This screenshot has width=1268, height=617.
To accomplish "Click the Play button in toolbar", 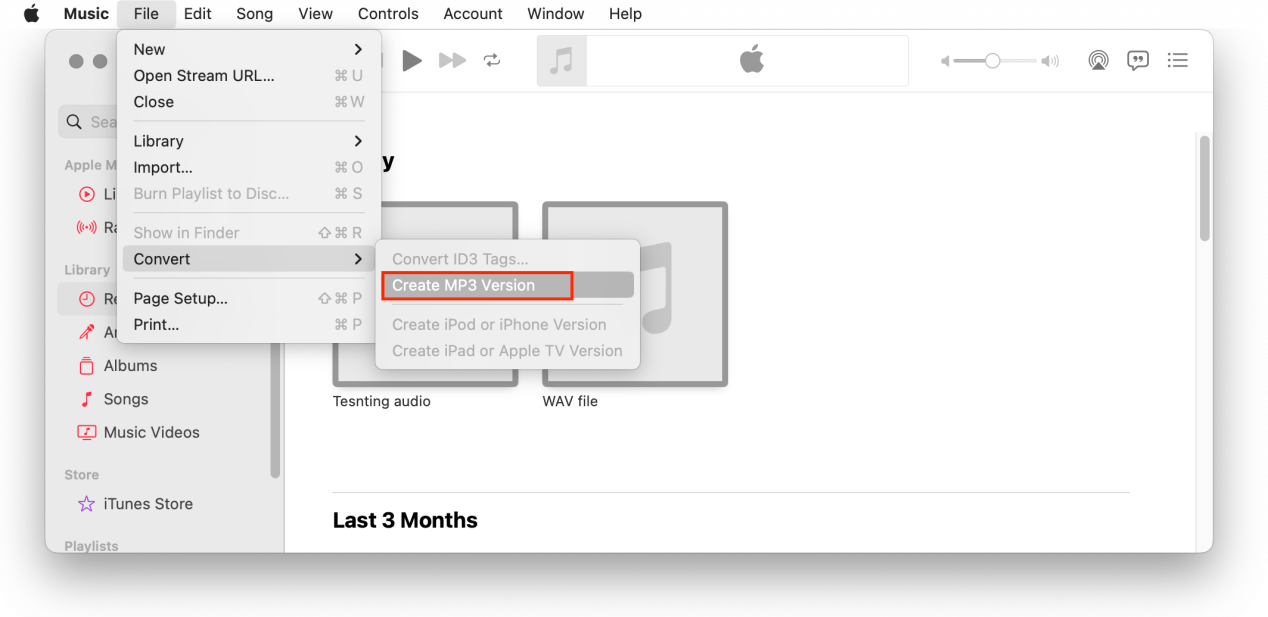I will (x=412, y=61).
